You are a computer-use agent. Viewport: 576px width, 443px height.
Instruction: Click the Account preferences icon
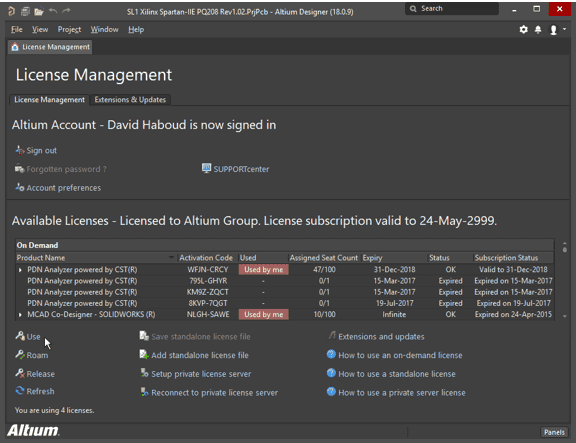[x=19, y=187]
